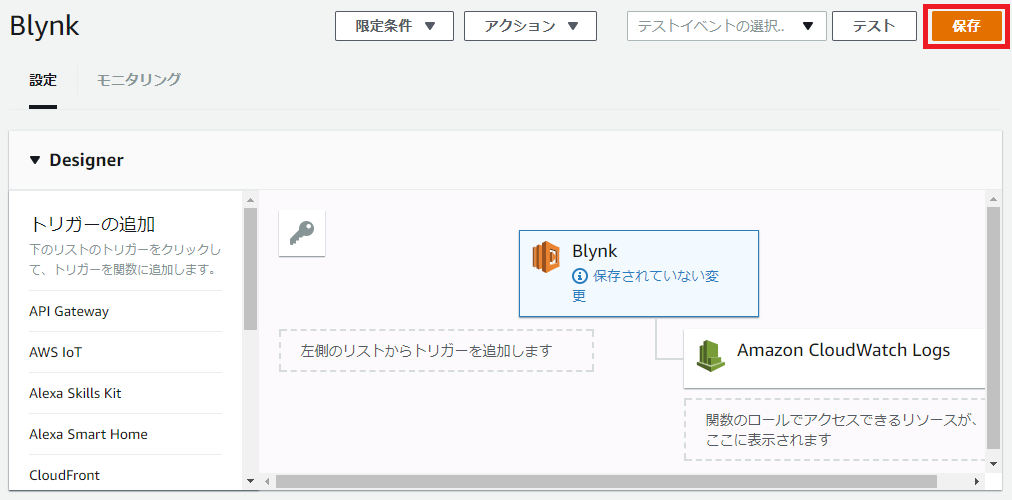Viewport: 1012px width, 500px height.
Task: Click the Blynk page title
Action: tap(45, 26)
